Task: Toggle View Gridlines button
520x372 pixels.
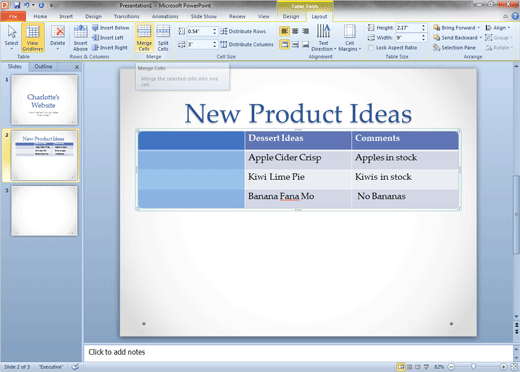Action: coord(33,38)
